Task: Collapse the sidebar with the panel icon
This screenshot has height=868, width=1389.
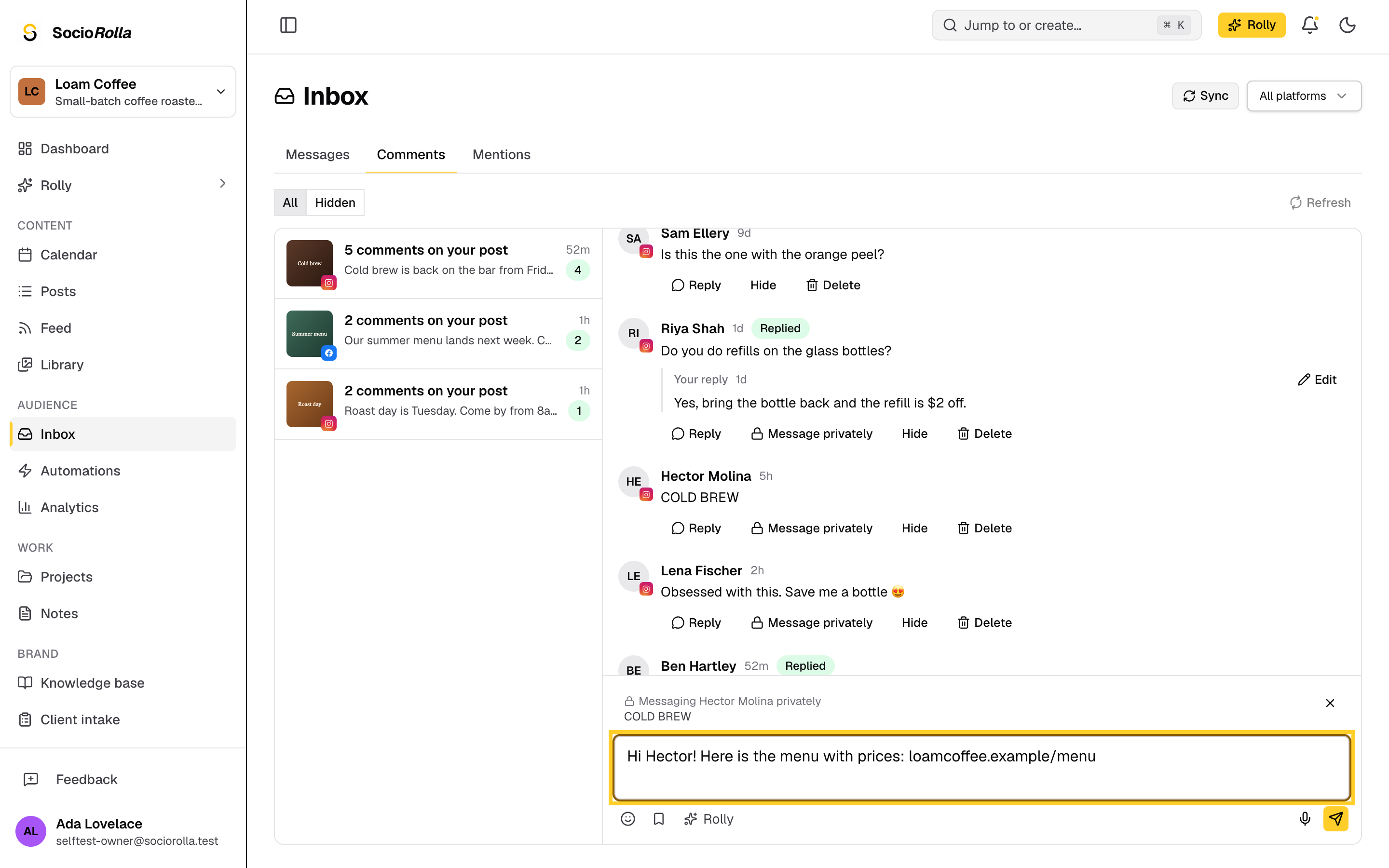Action: (x=288, y=25)
